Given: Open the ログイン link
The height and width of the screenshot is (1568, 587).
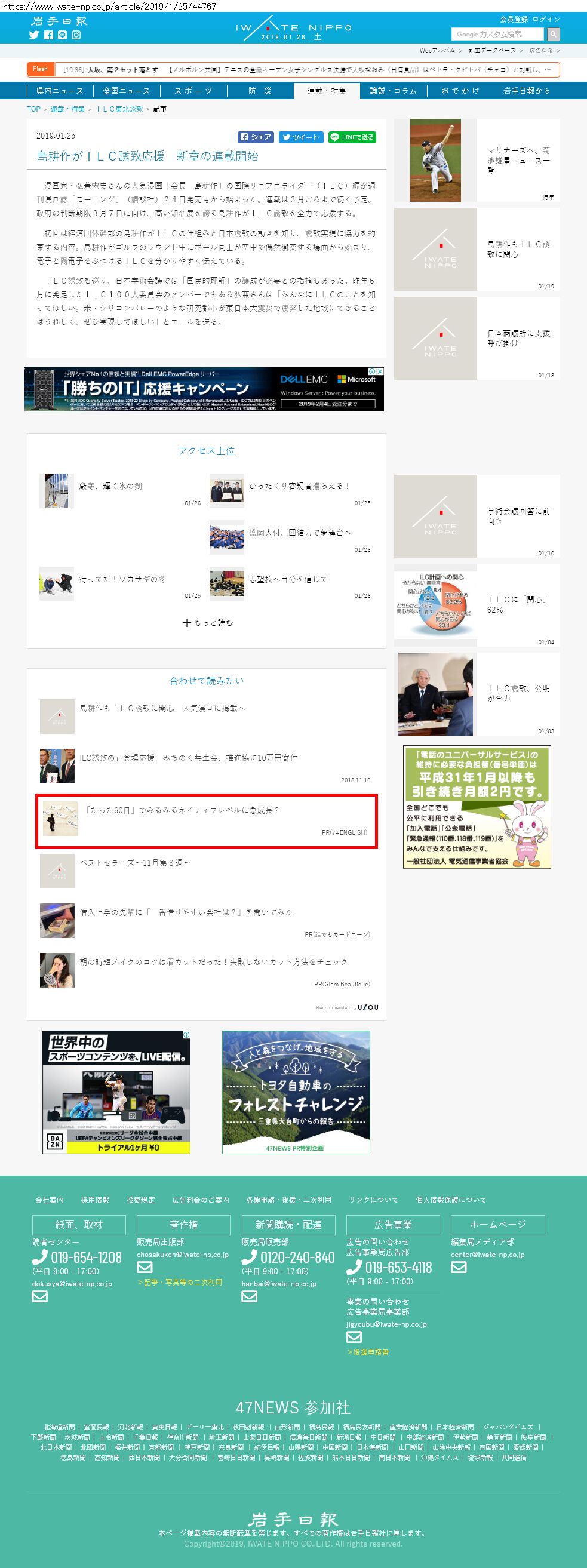Looking at the screenshot, I should [x=546, y=20].
